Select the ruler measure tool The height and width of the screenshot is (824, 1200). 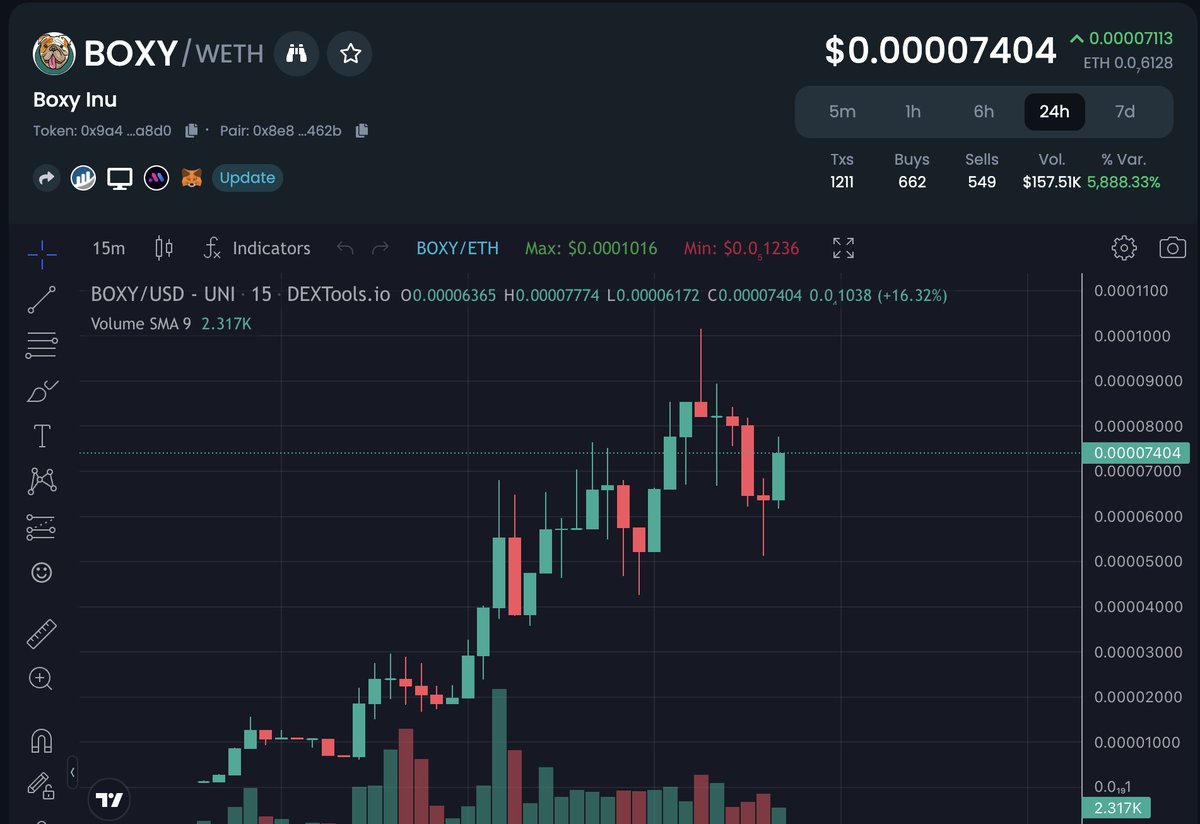click(42, 633)
